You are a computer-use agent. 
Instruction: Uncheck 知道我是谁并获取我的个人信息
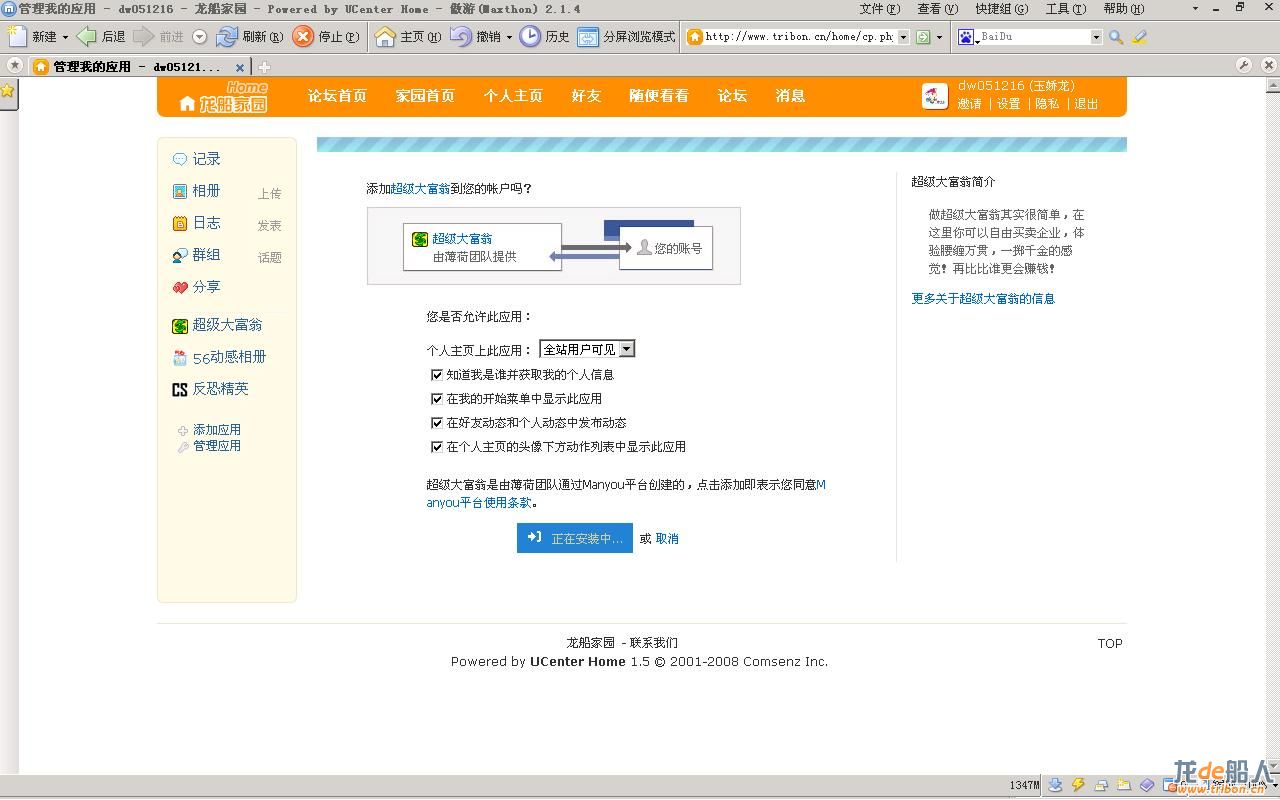tap(437, 375)
